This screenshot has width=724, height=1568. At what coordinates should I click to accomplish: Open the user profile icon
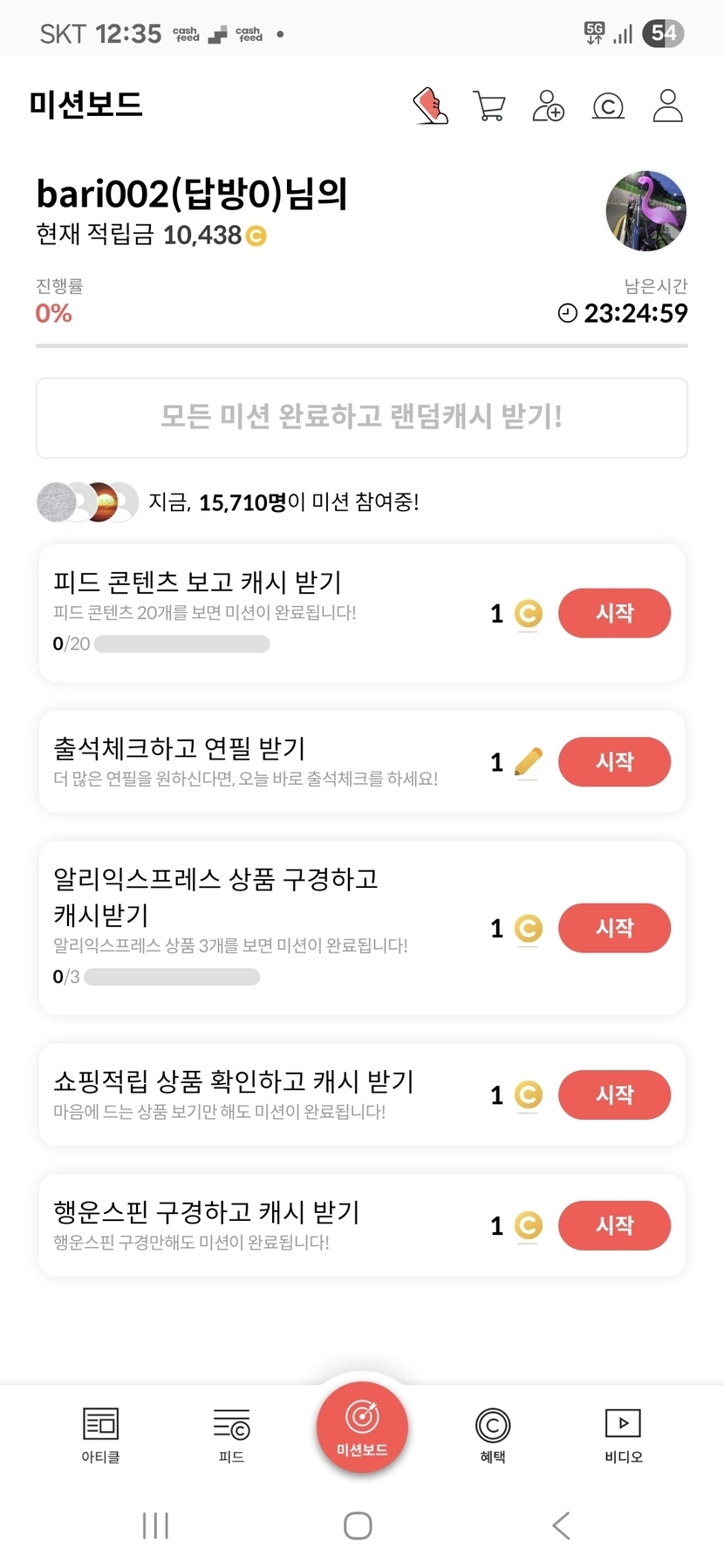click(667, 106)
